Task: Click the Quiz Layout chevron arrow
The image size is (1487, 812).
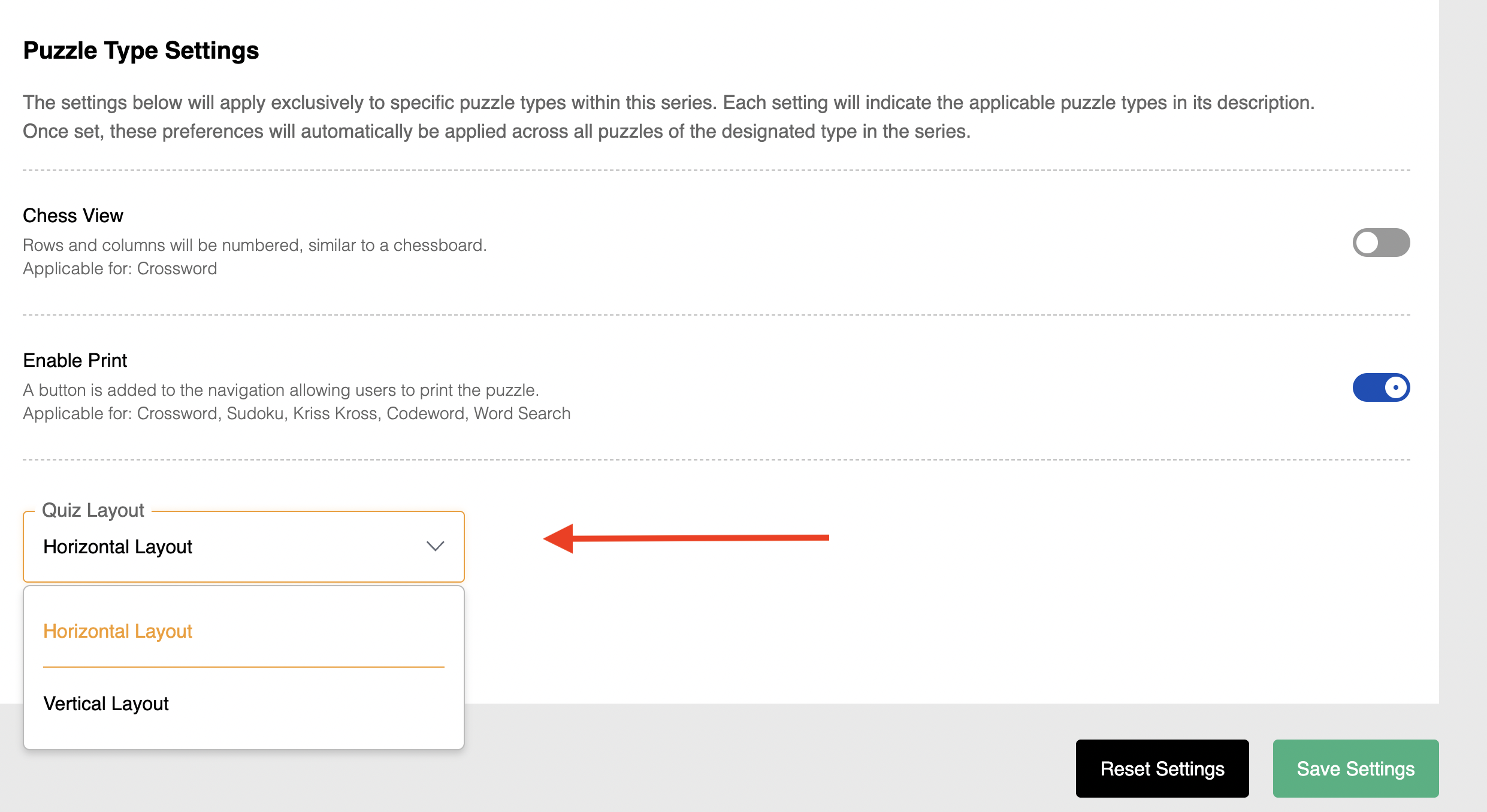Action: coord(435,546)
